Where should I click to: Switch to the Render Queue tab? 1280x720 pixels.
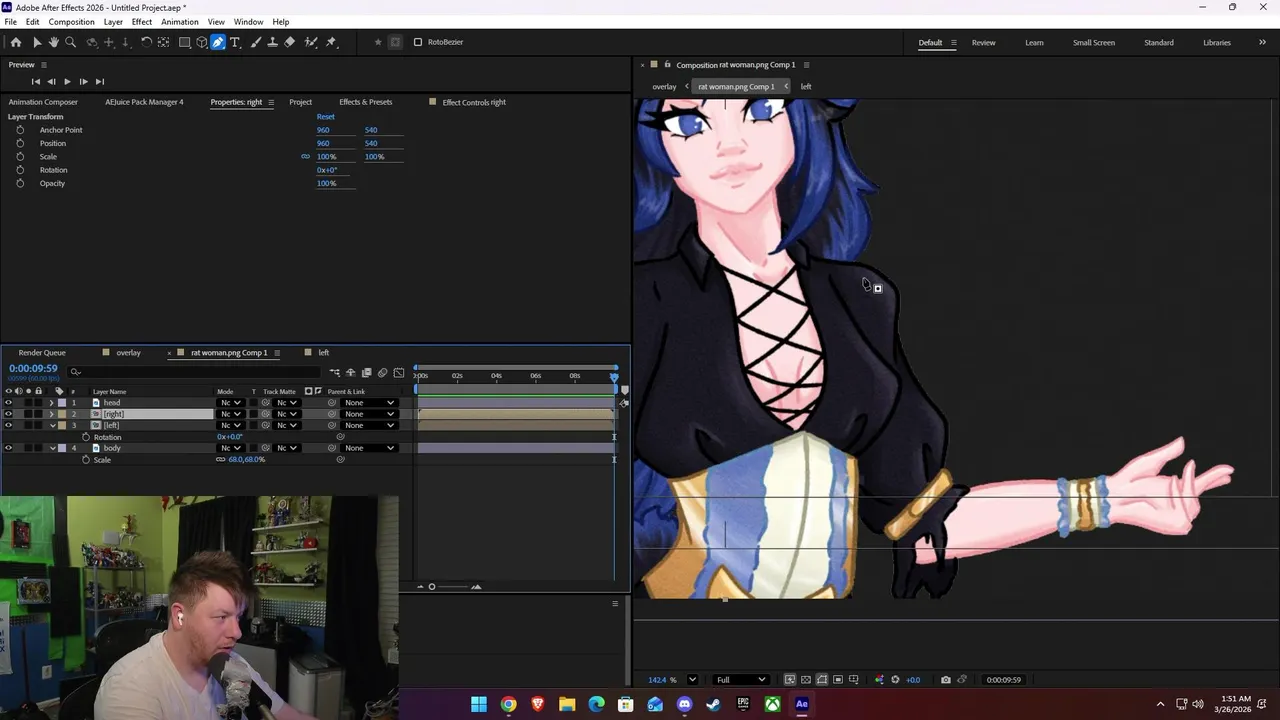[42, 353]
